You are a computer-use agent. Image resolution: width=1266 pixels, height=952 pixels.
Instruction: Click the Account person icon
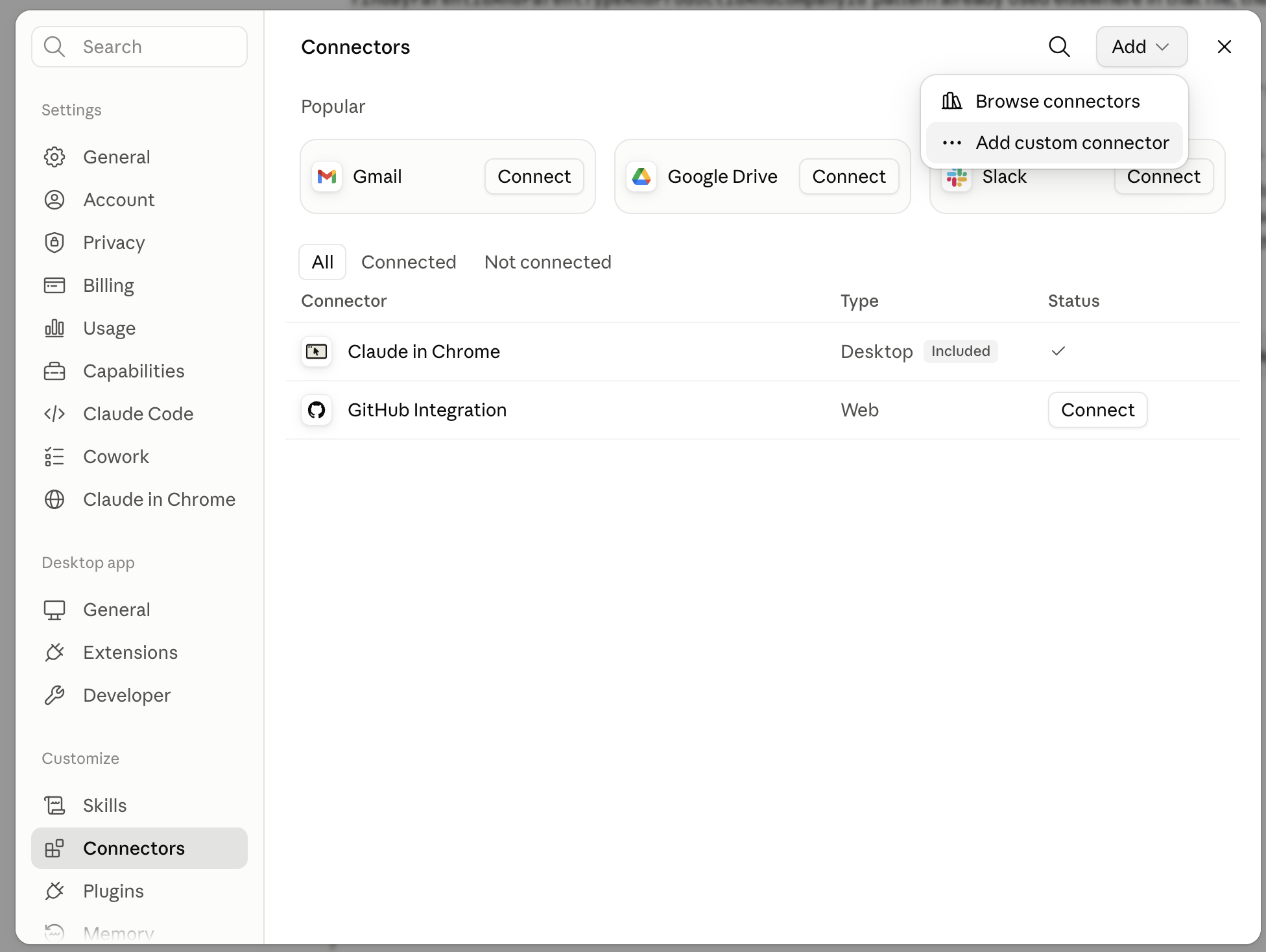(x=54, y=200)
